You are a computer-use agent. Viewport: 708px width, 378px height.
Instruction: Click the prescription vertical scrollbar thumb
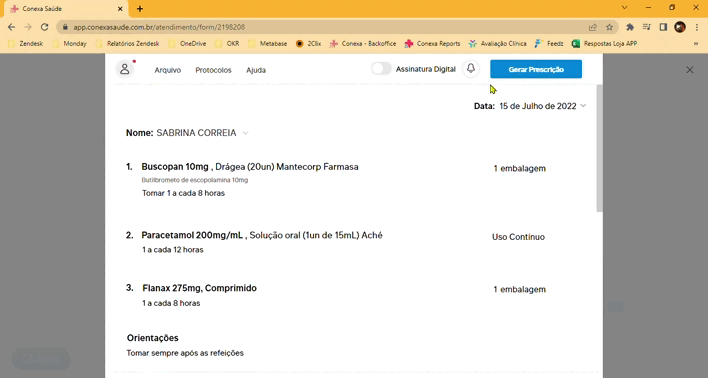click(599, 148)
